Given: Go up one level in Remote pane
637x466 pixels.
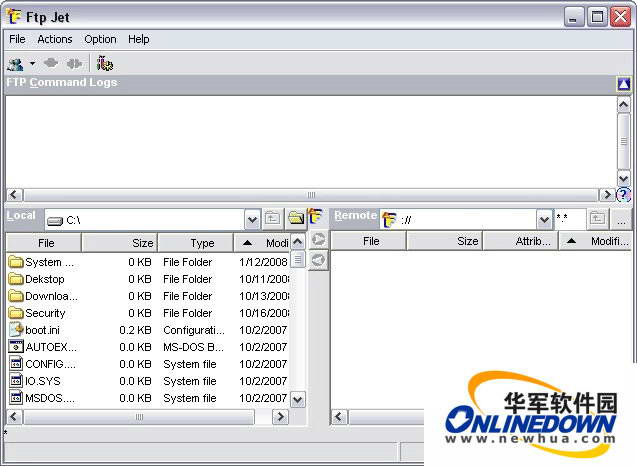Looking at the screenshot, I should (597, 219).
